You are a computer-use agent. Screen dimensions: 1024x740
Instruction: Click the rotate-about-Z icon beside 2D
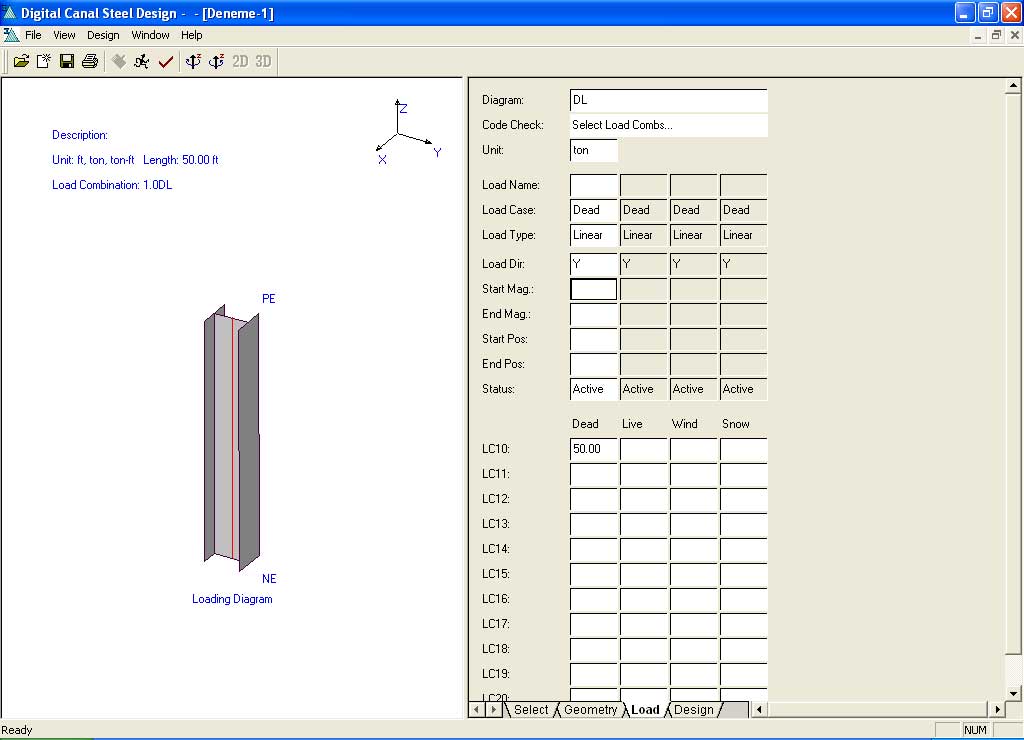click(216, 61)
